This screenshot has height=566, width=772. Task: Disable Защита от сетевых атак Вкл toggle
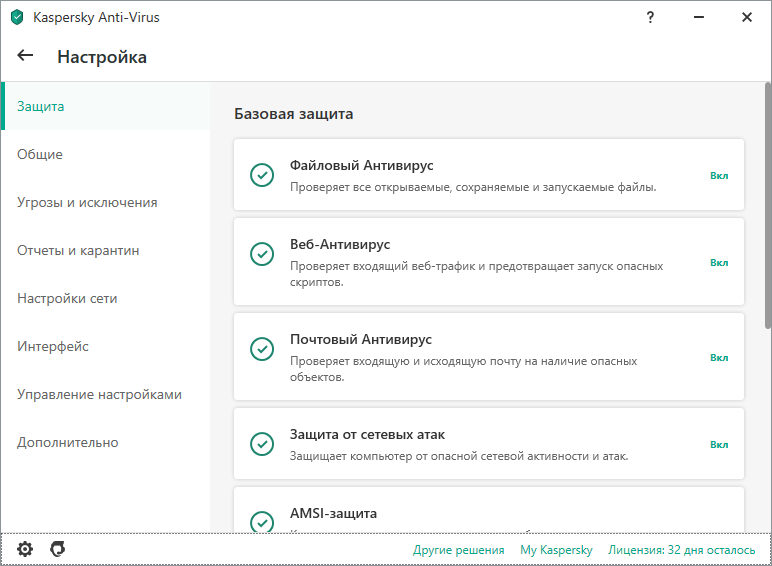(x=719, y=444)
